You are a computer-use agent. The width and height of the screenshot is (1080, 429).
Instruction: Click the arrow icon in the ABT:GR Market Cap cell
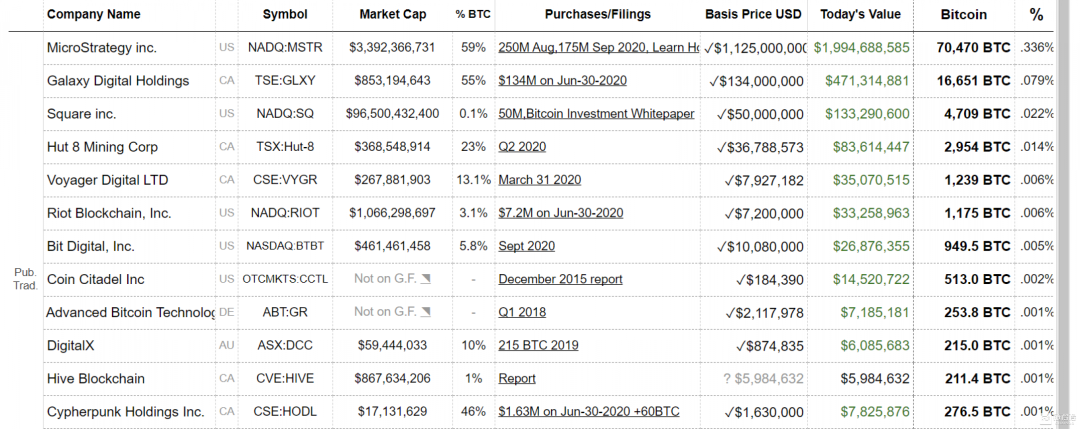click(426, 312)
